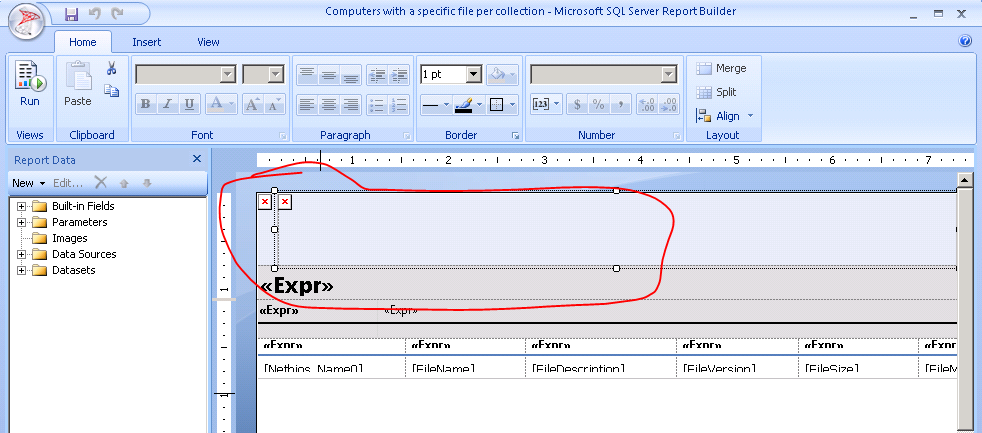The width and height of the screenshot is (982, 433).
Task: Increase font size with grow icon
Action: pyautogui.click(x=252, y=105)
